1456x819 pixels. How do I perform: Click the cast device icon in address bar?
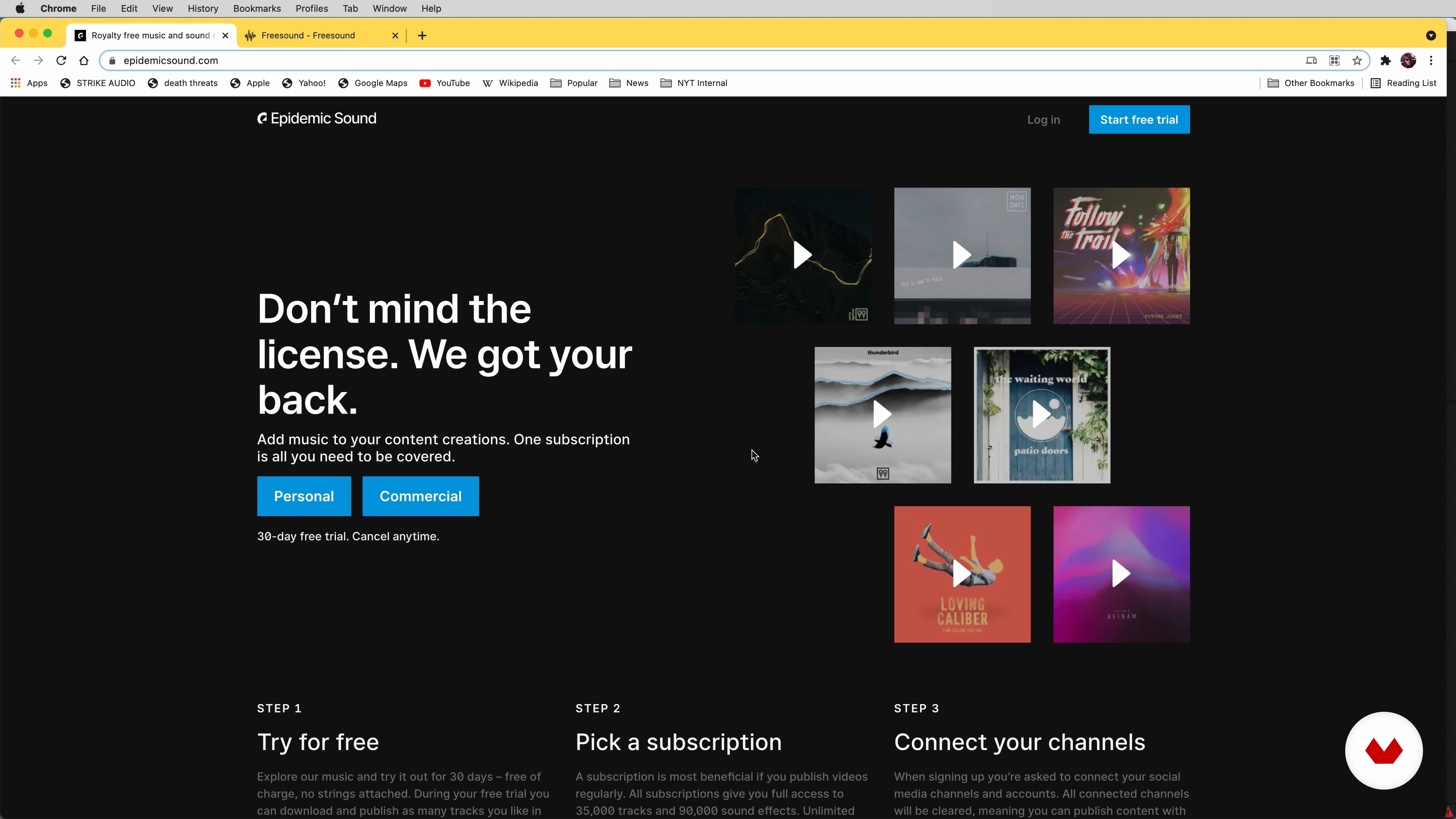click(1311, 61)
